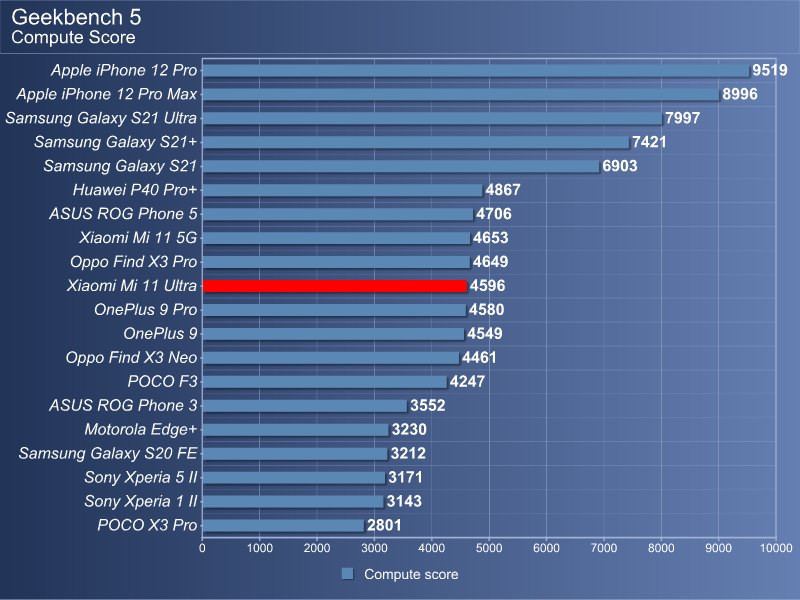Click the 'Compute score' legend text
The image size is (800, 600).
[411, 574]
